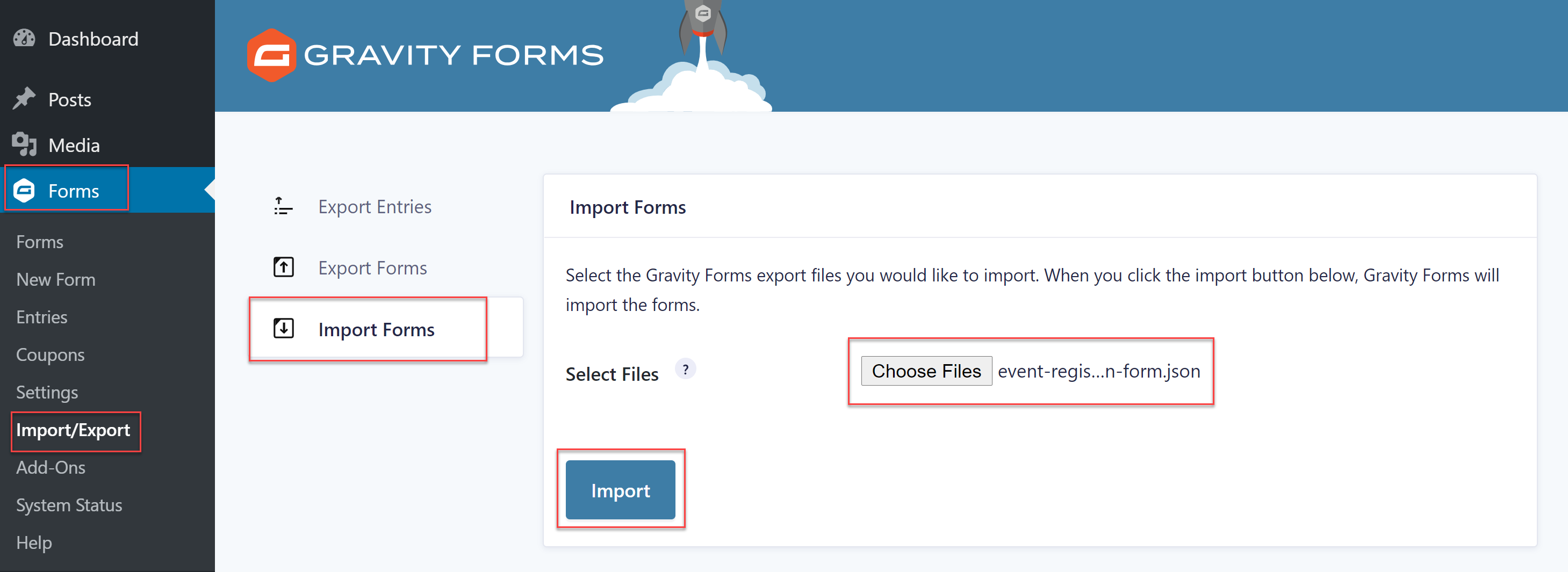The width and height of the screenshot is (1568, 572).
Task: Click the Export Forms upload arrow icon
Action: [x=284, y=267]
